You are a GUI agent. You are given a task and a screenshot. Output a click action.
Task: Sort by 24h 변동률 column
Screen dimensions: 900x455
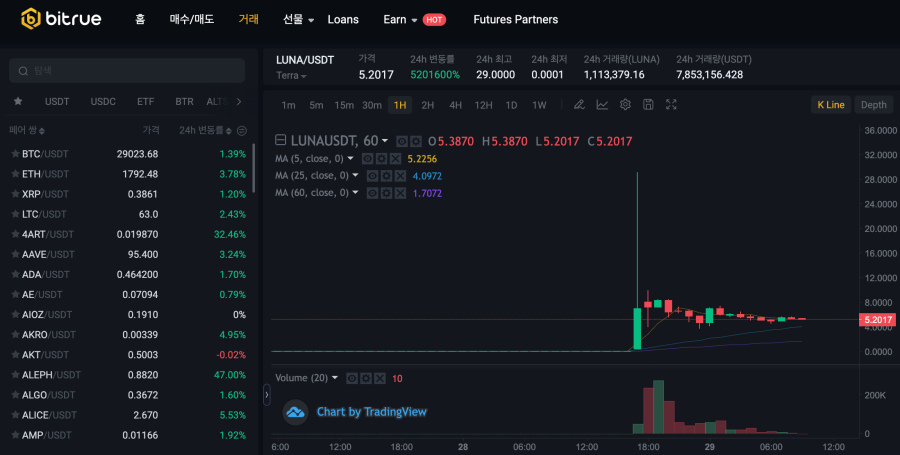[205, 131]
